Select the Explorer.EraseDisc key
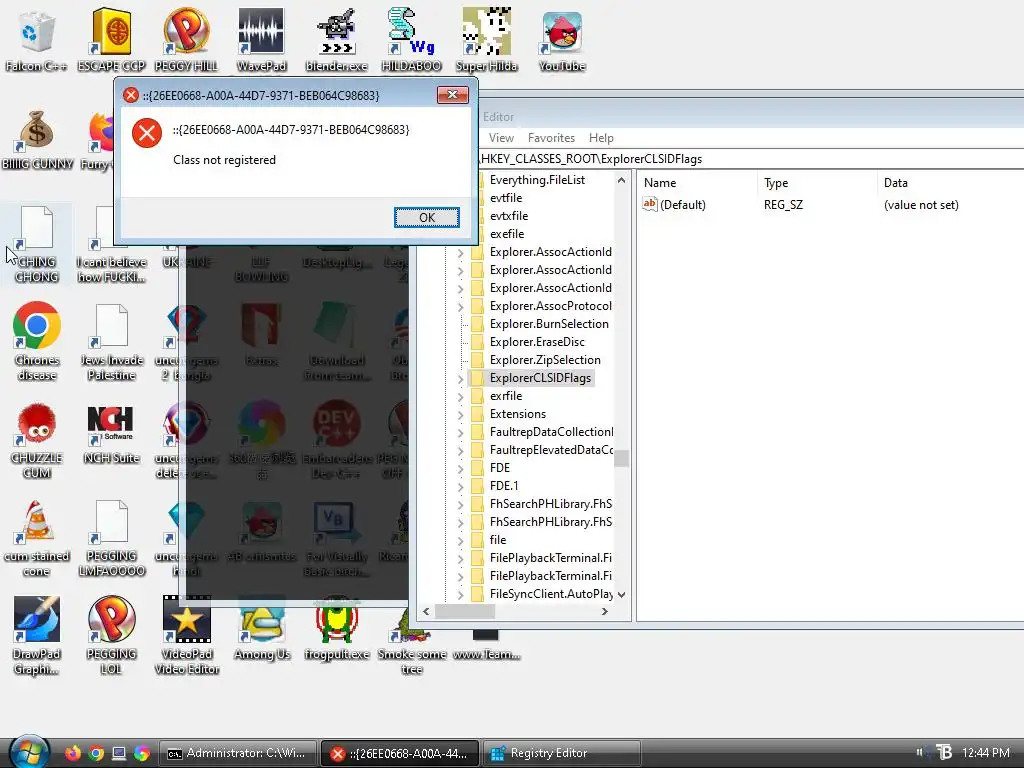Viewport: 1024px width, 768px height. point(537,342)
